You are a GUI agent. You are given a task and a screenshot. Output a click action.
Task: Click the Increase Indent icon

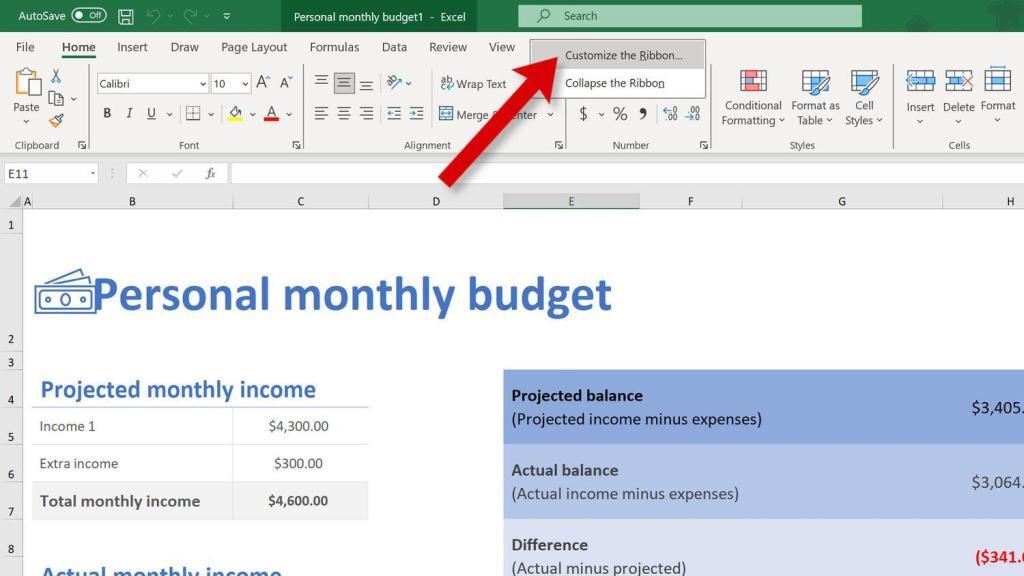click(x=416, y=114)
